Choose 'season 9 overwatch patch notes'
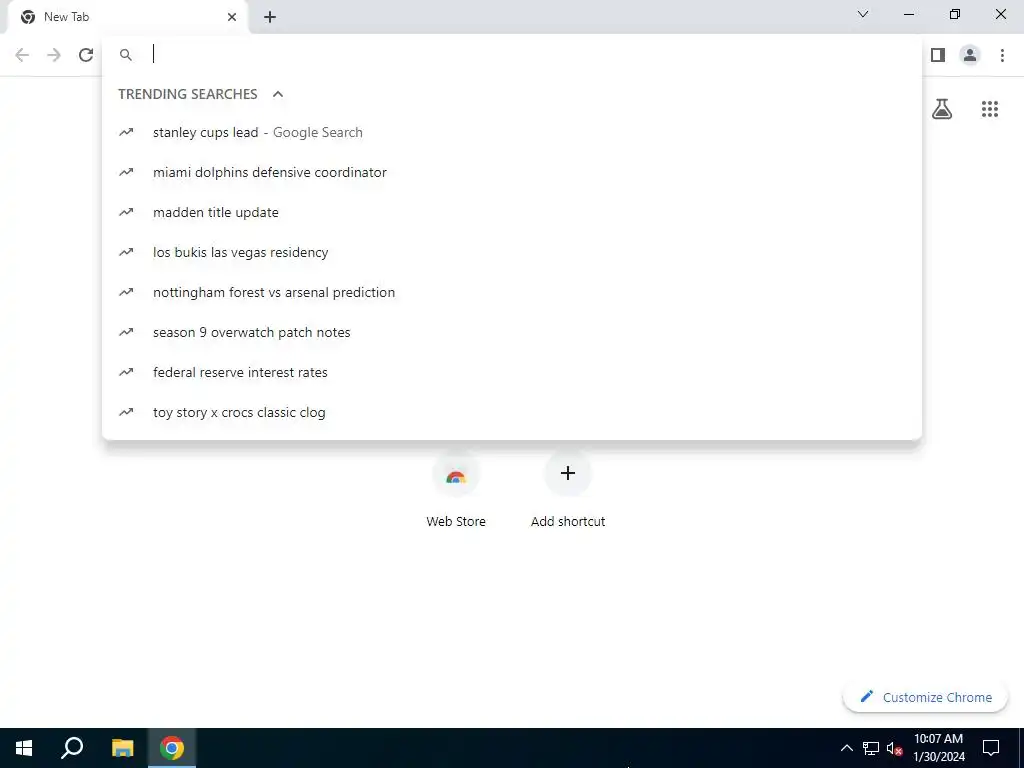 click(x=512, y=332)
